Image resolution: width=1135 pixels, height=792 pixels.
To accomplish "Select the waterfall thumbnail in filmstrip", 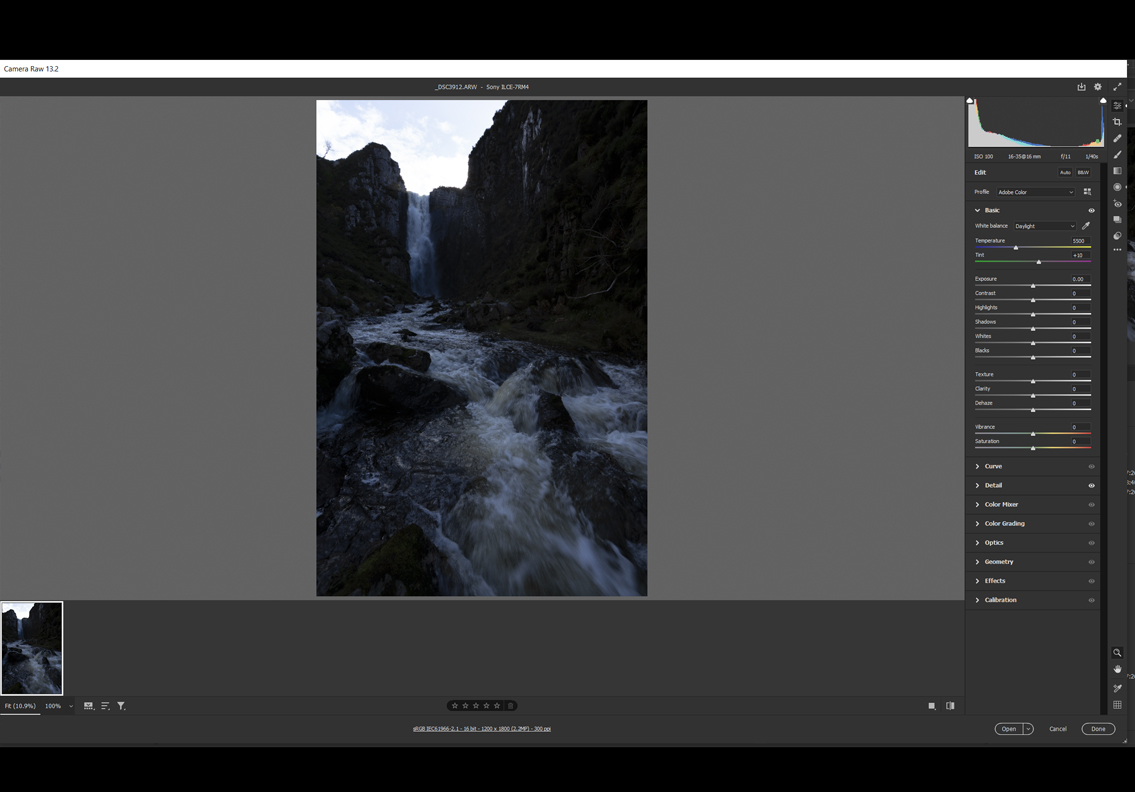I will 32,648.
